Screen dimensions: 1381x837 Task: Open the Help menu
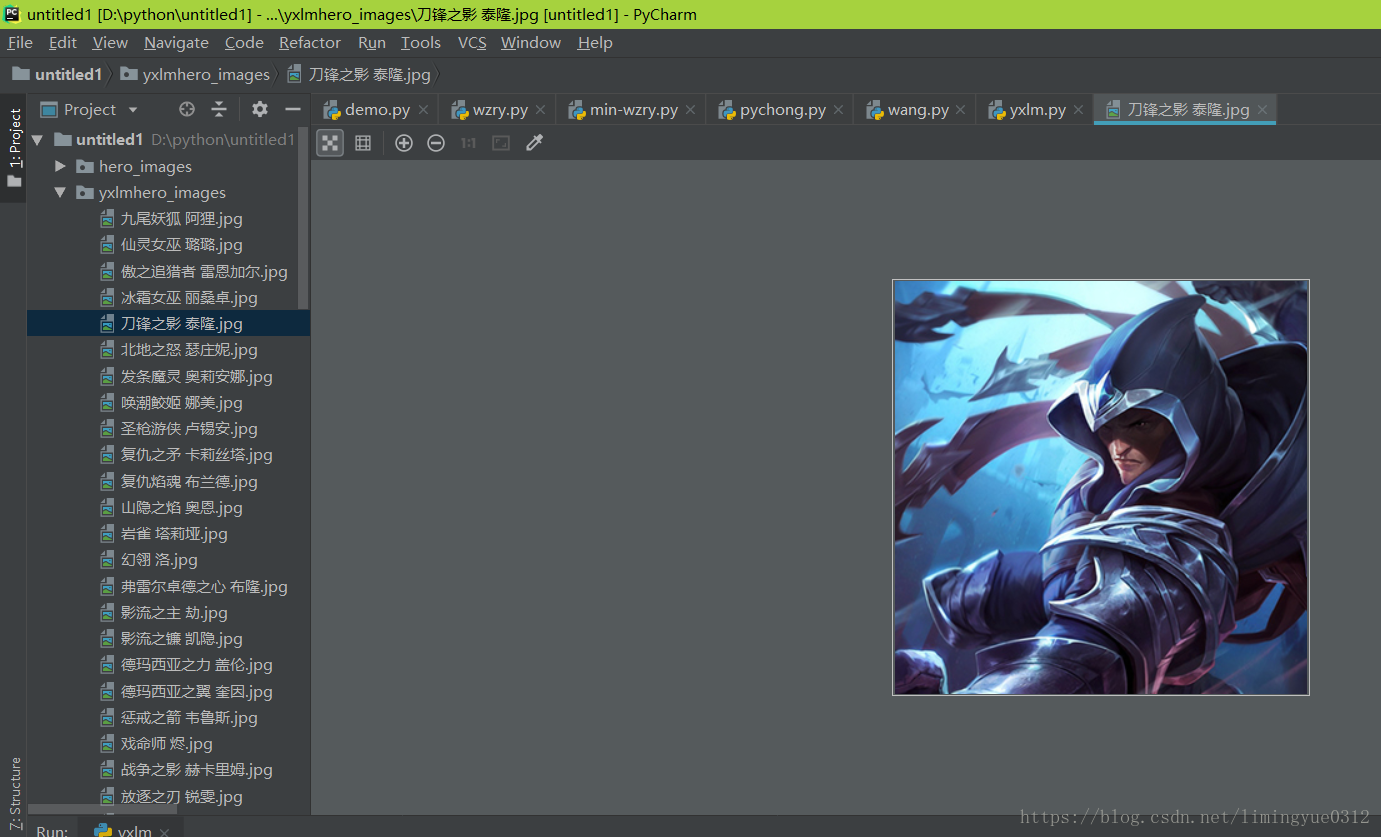pos(595,42)
